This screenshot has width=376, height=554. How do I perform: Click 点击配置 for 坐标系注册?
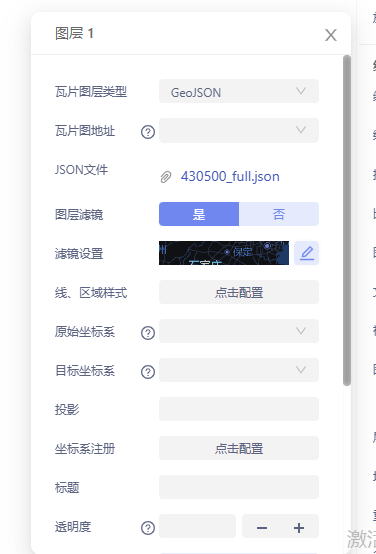pyautogui.click(x=239, y=448)
